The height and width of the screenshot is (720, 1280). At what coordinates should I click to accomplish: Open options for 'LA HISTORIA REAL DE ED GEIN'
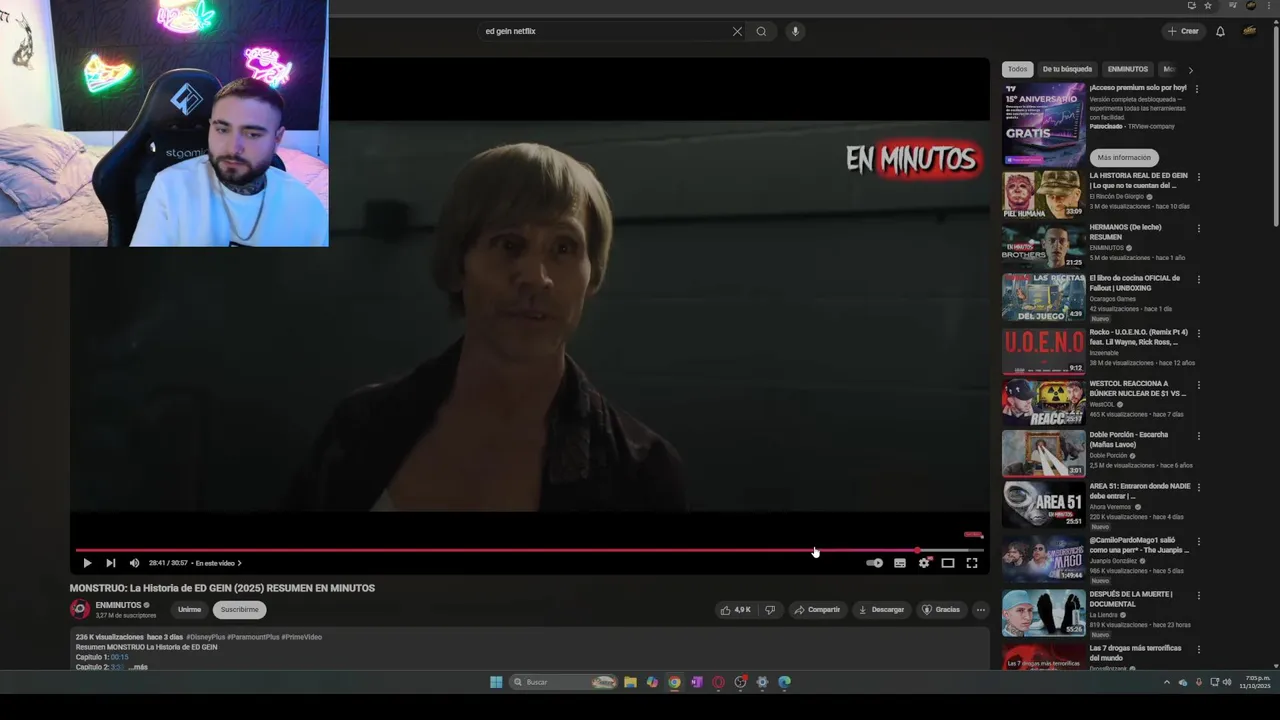click(1198, 177)
